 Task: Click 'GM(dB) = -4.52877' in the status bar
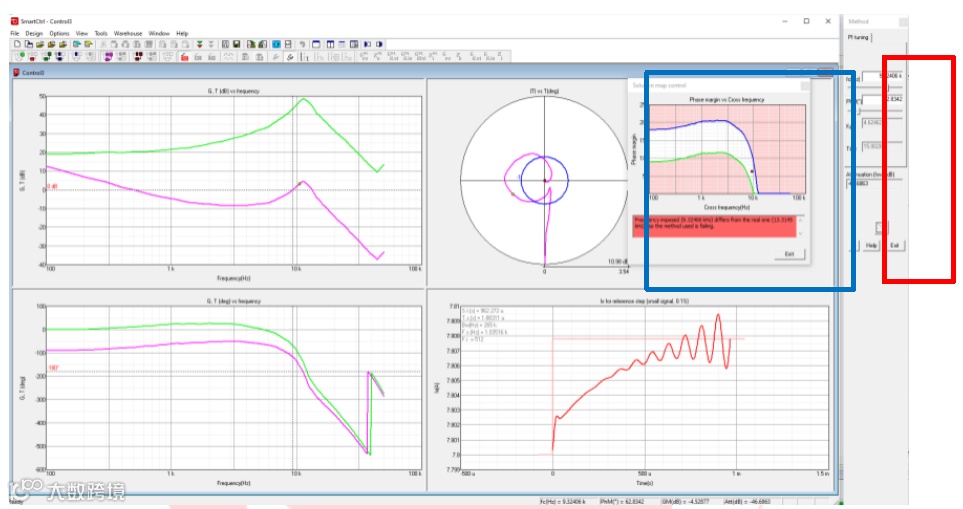[685, 502]
